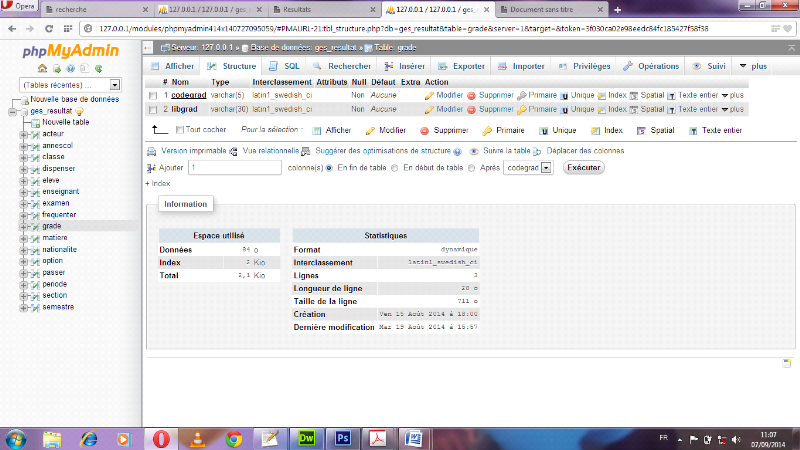Click Suggérer des optimisations de structure link
Image resolution: width=800 pixels, height=450 pixels.
point(383,151)
